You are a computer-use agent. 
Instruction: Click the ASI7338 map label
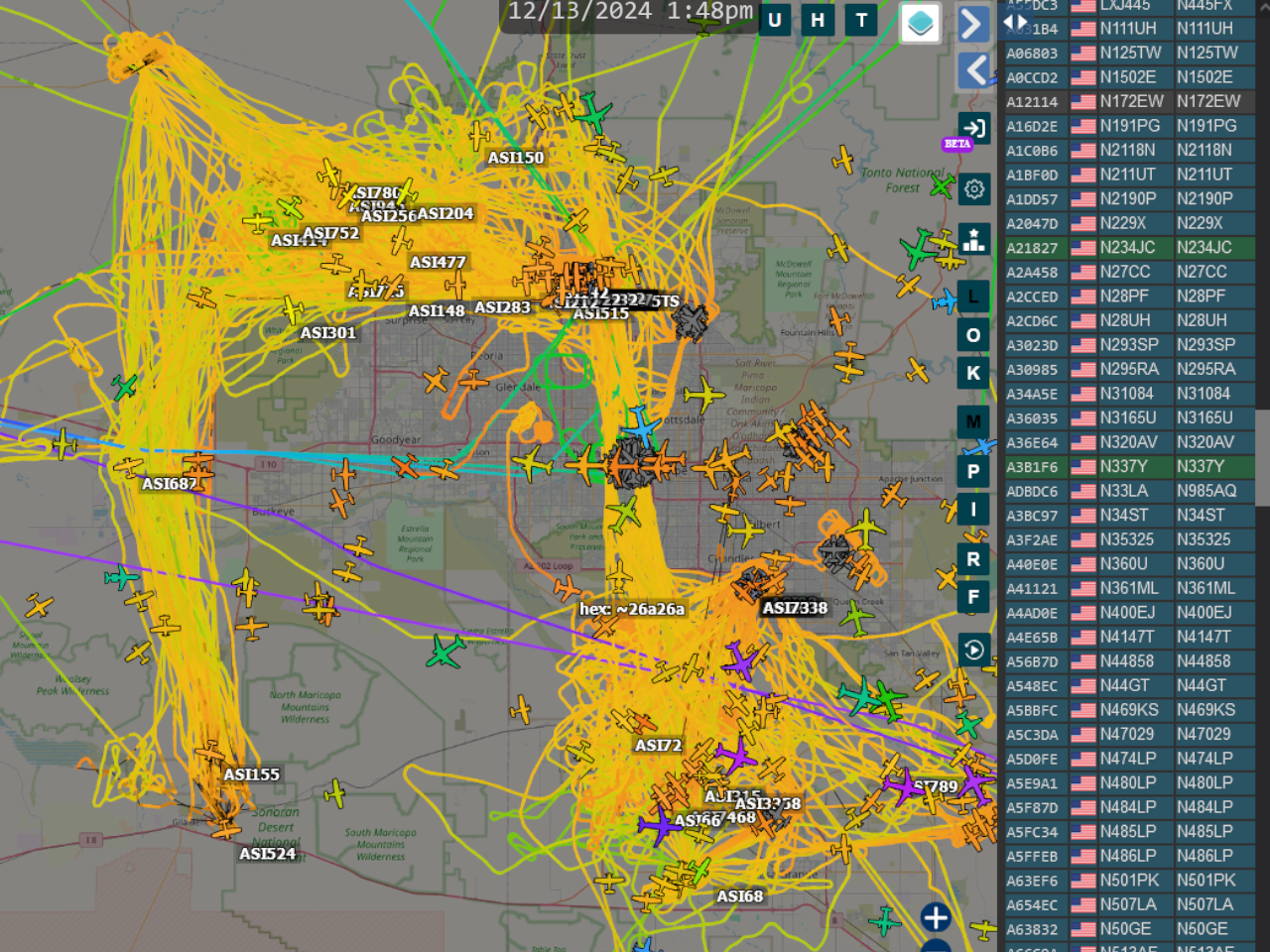coord(795,608)
